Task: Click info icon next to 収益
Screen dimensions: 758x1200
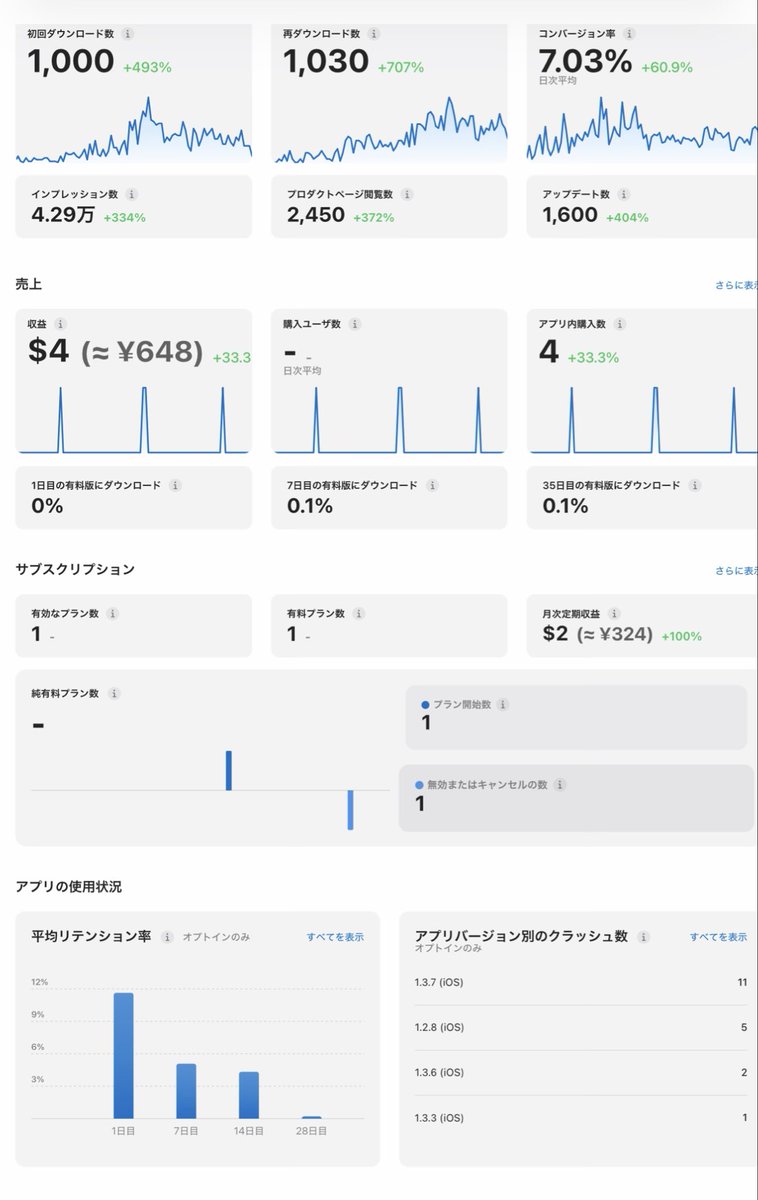Action: point(60,324)
